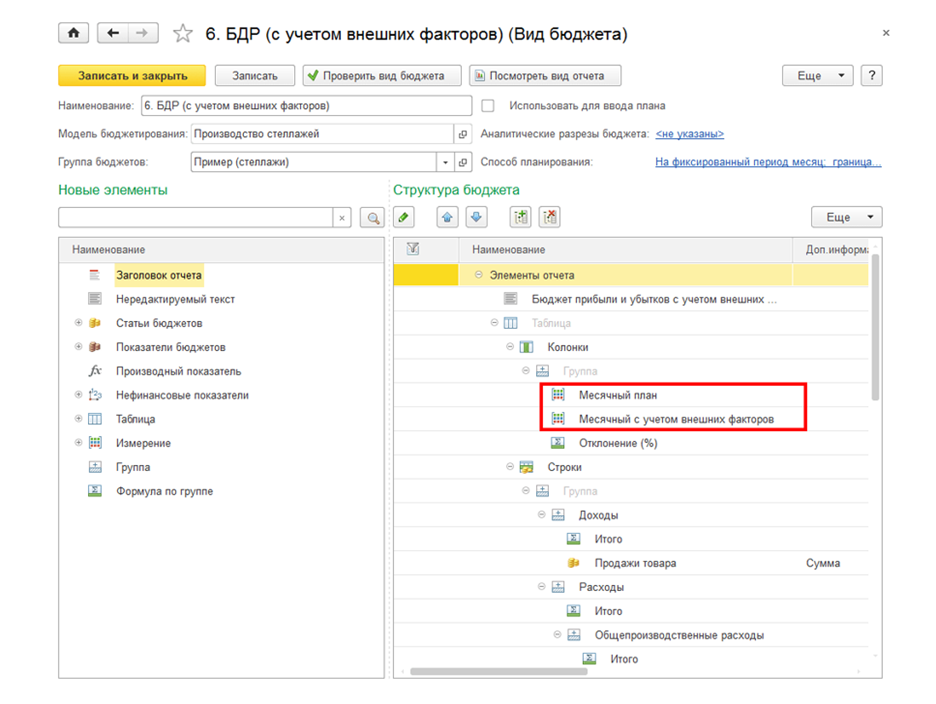Move the selected structure element down
The image size is (936, 704).
pyautogui.click(x=476, y=217)
